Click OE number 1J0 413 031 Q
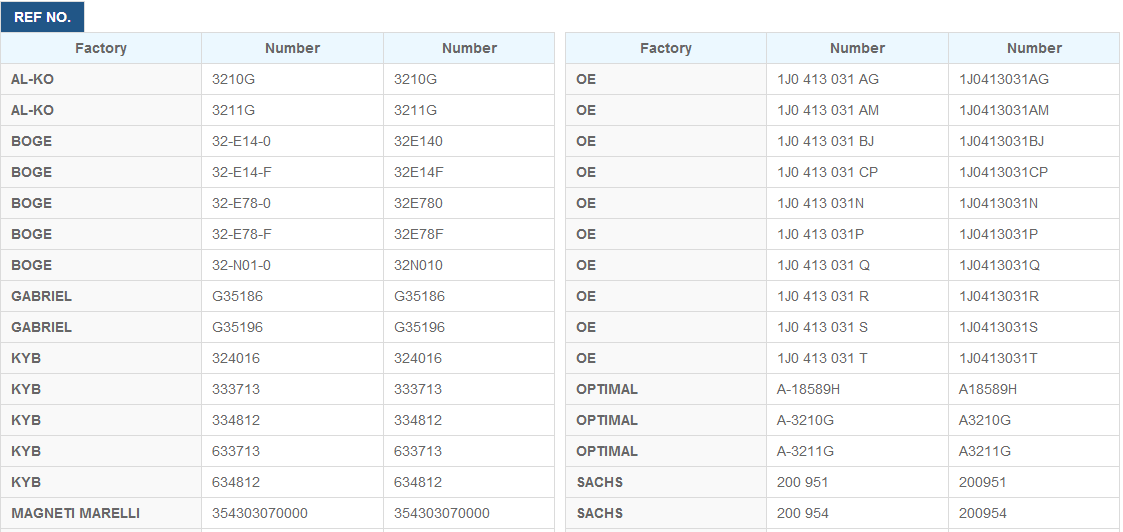This screenshot has width=1123, height=532. 857,265
